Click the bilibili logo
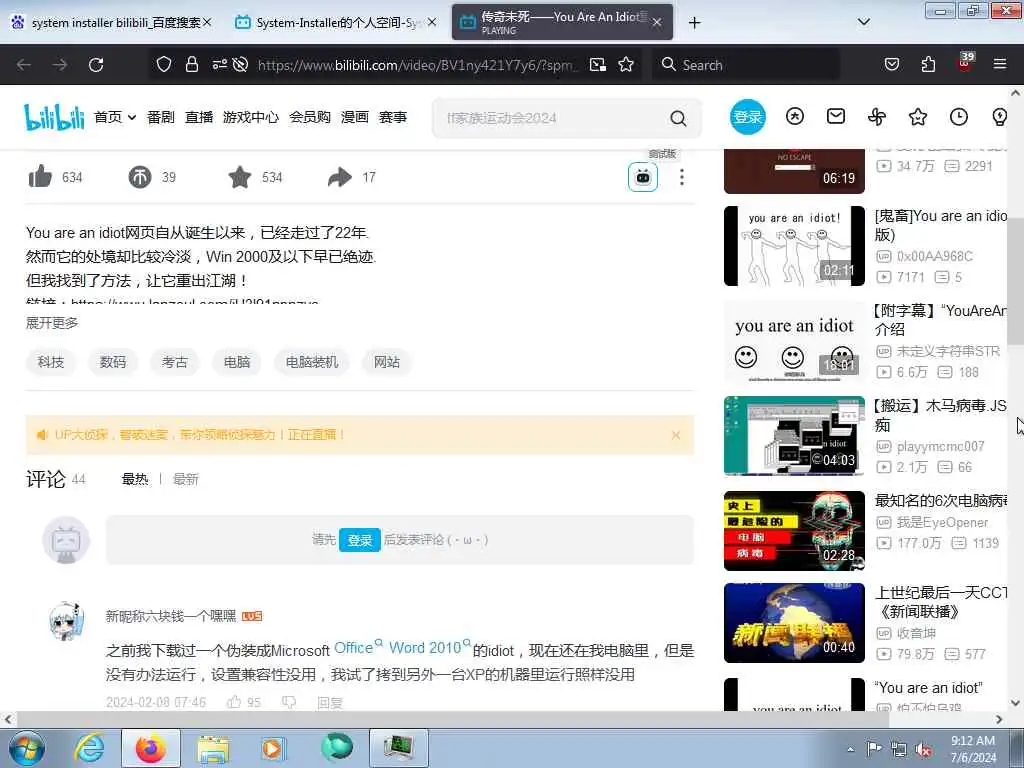 pyautogui.click(x=54, y=117)
